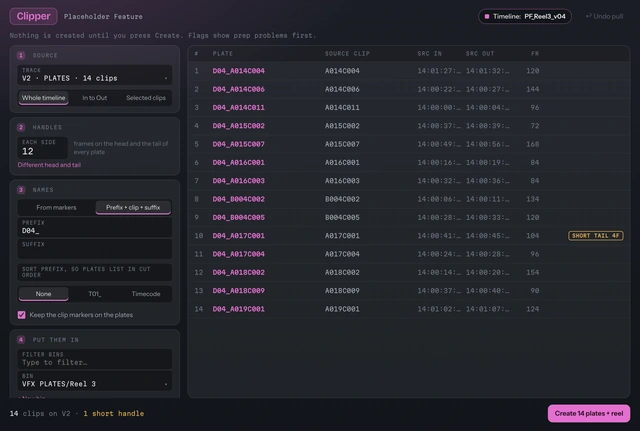
Task: Open the Bin VFX PLATES/Reel 3 dropdown
Action: 94,381
